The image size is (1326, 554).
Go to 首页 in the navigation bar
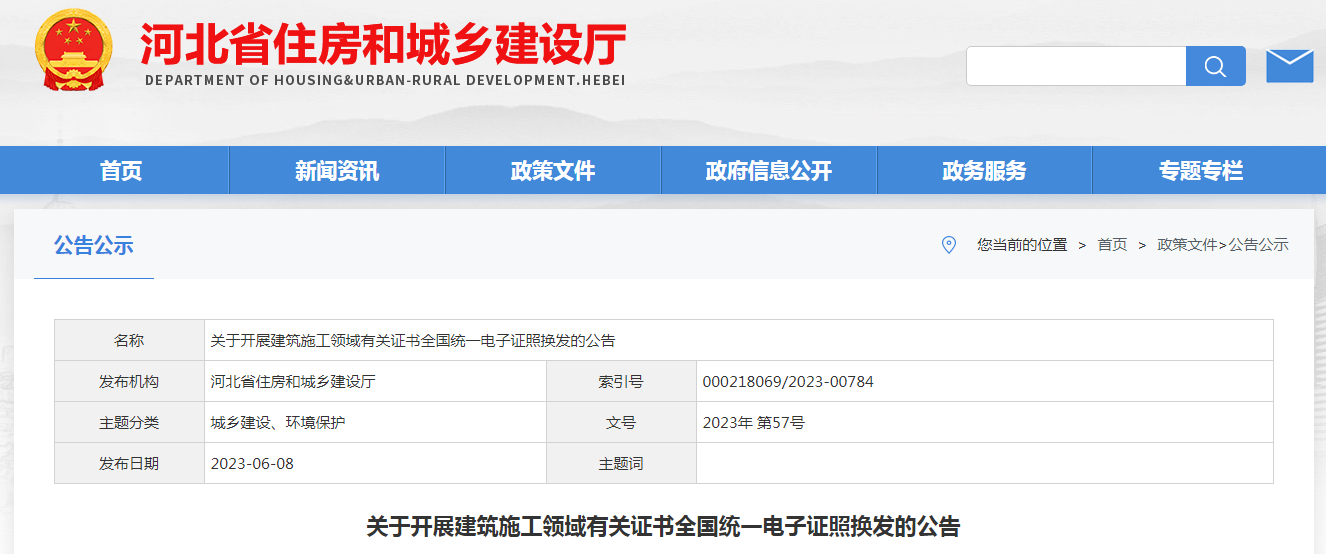[121, 171]
